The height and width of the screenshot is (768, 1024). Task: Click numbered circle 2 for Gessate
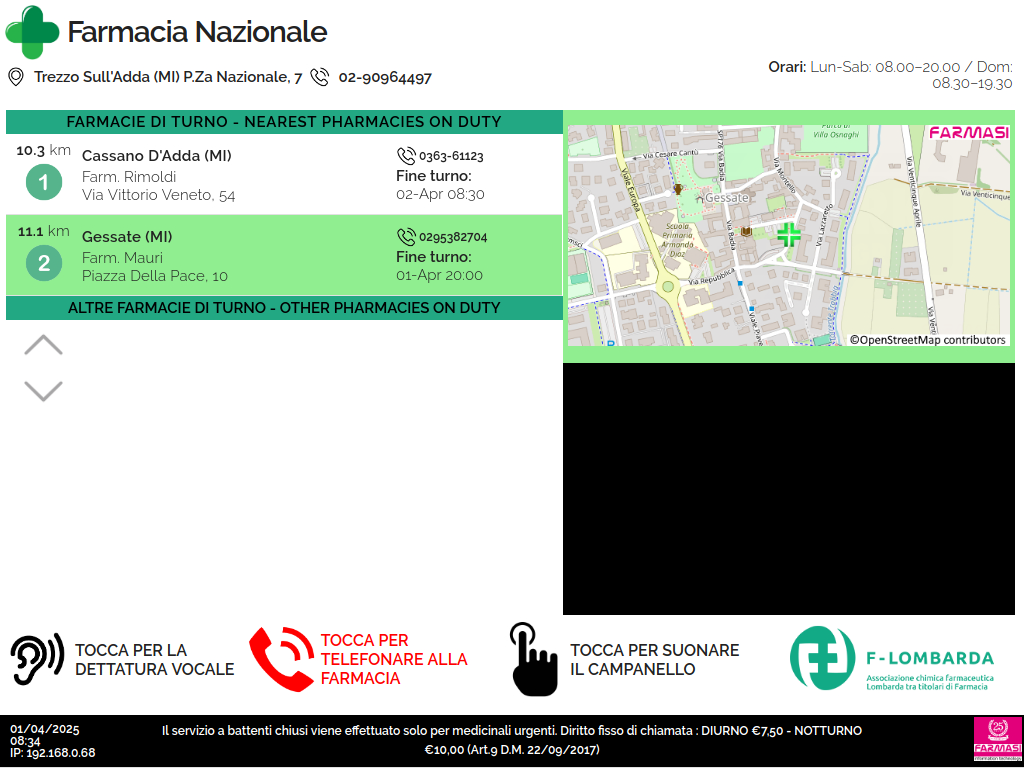pos(44,264)
